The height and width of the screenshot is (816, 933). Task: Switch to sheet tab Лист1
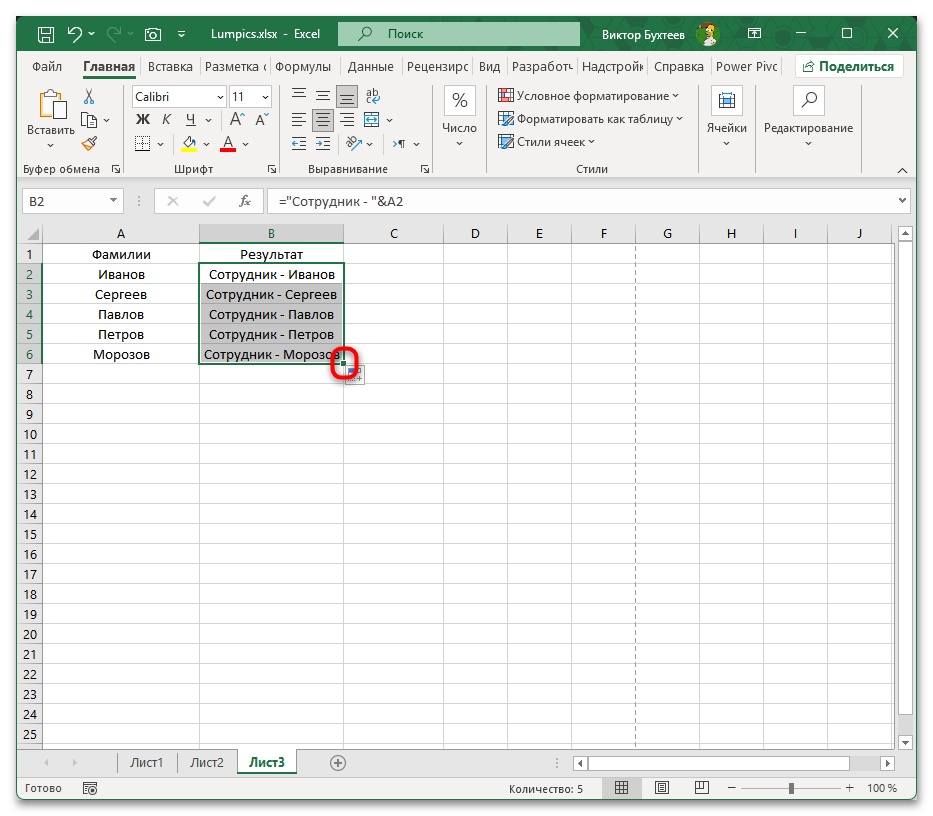coord(147,762)
